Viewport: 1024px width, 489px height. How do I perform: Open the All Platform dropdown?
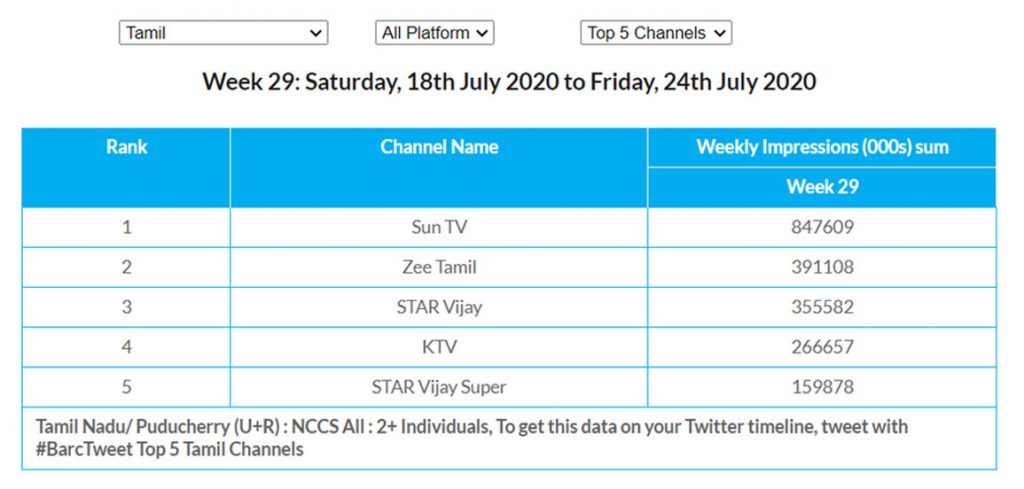(x=435, y=33)
